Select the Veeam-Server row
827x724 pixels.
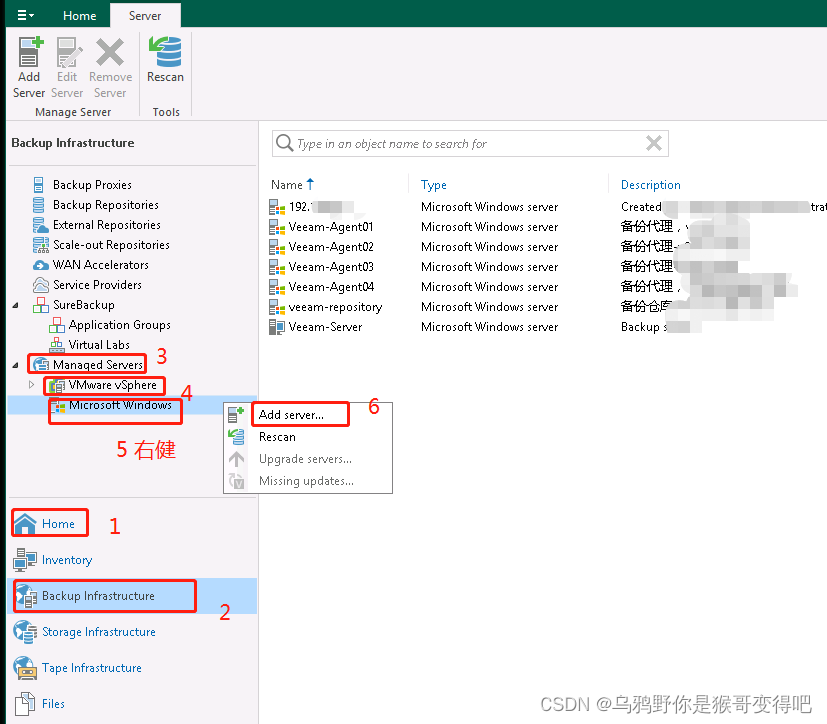tap(547, 327)
